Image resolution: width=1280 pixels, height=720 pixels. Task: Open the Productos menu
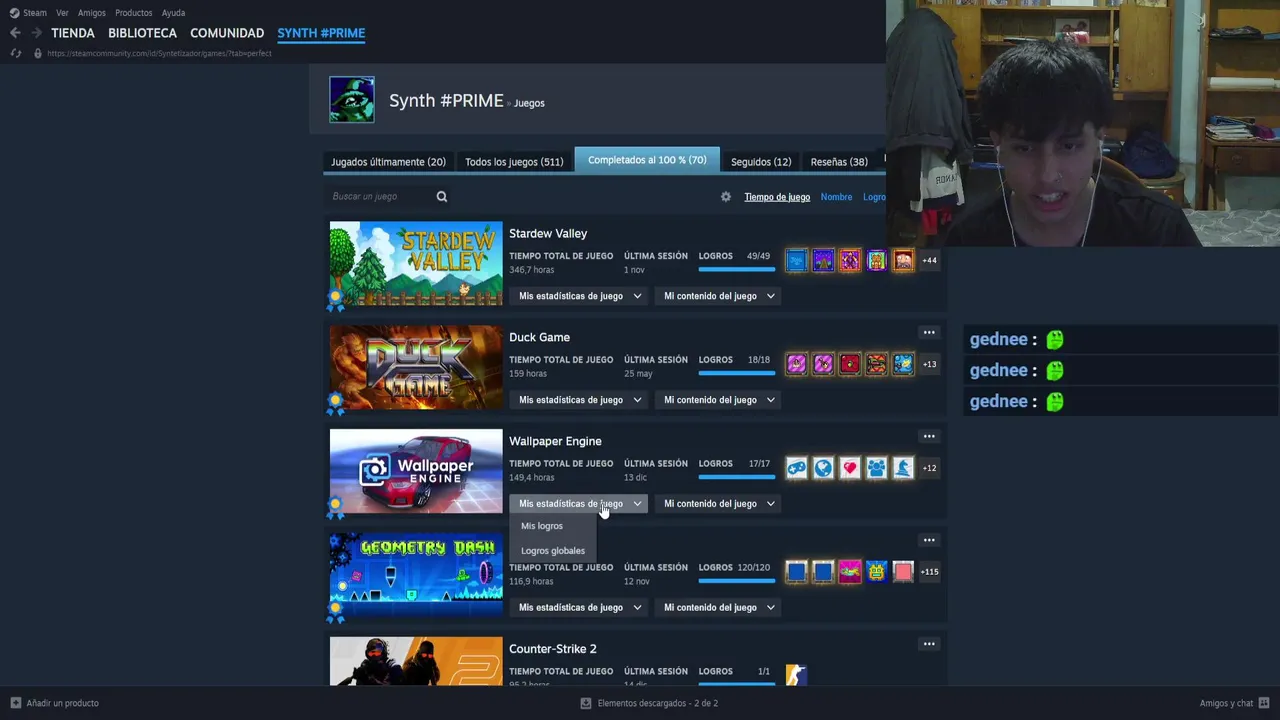[134, 13]
